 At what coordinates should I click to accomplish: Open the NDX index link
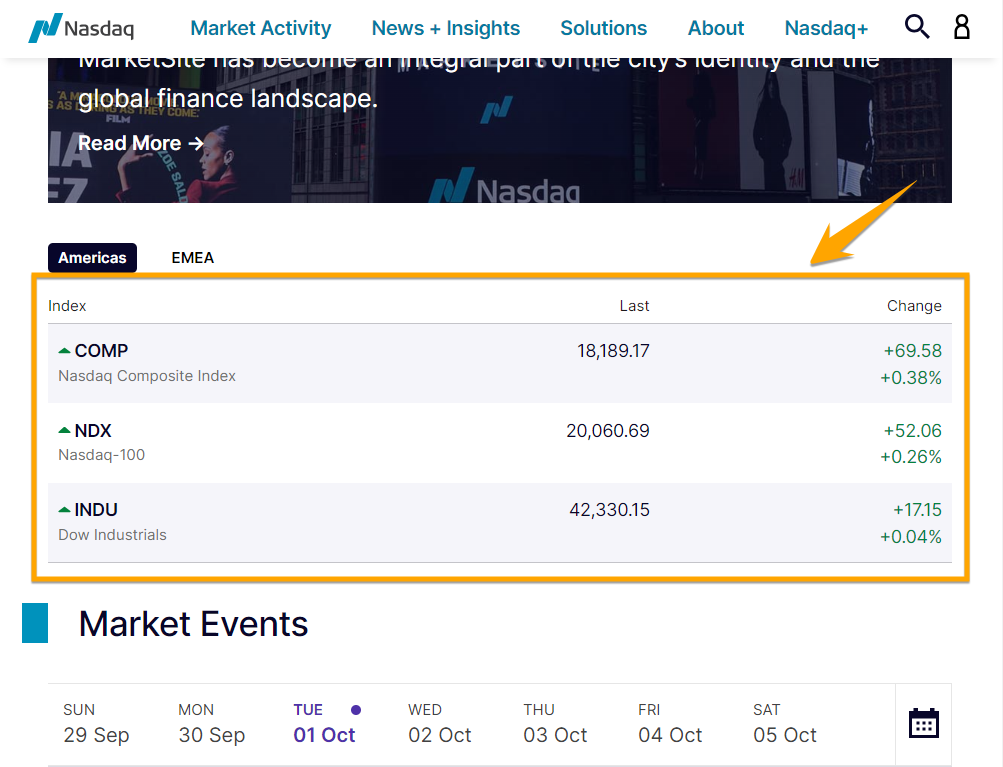93,431
